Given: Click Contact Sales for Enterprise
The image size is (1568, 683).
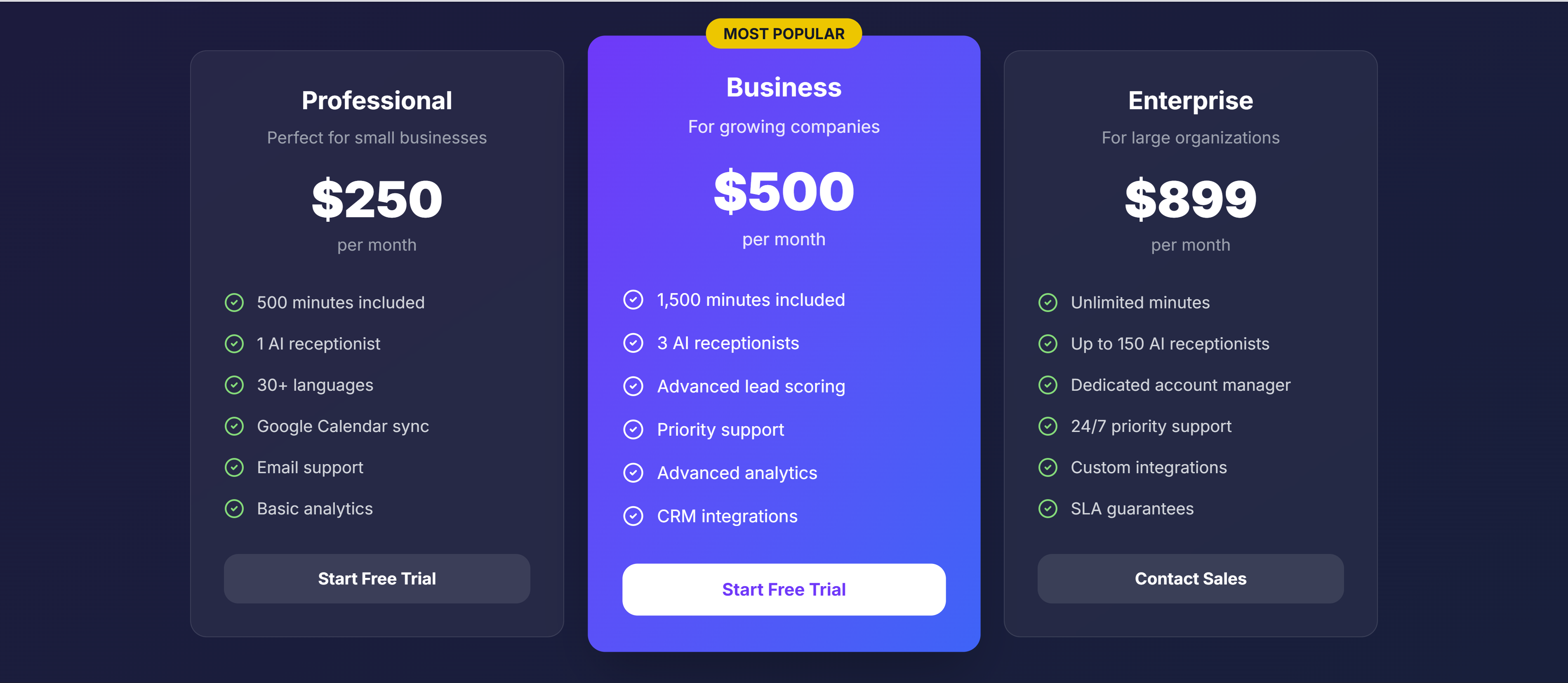Looking at the screenshot, I should point(1191,578).
